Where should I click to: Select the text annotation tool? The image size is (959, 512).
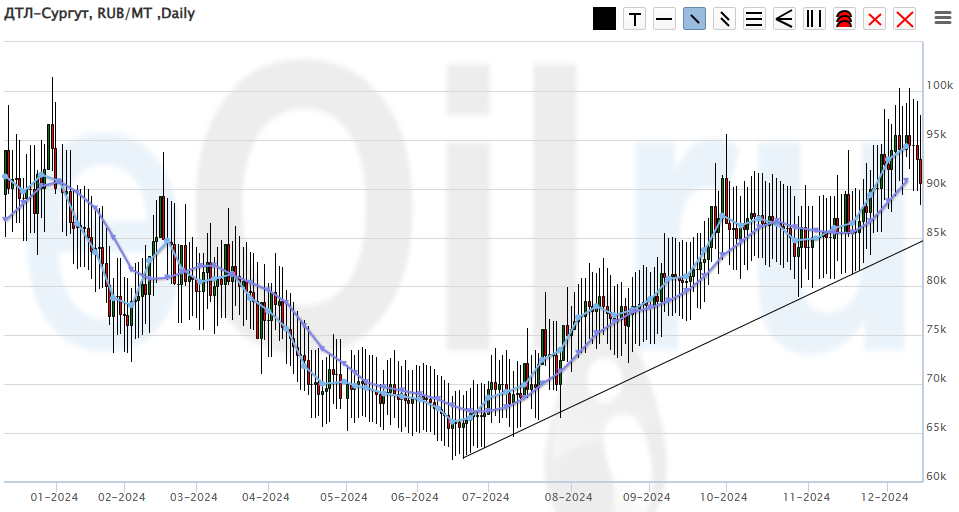pyautogui.click(x=634, y=19)
